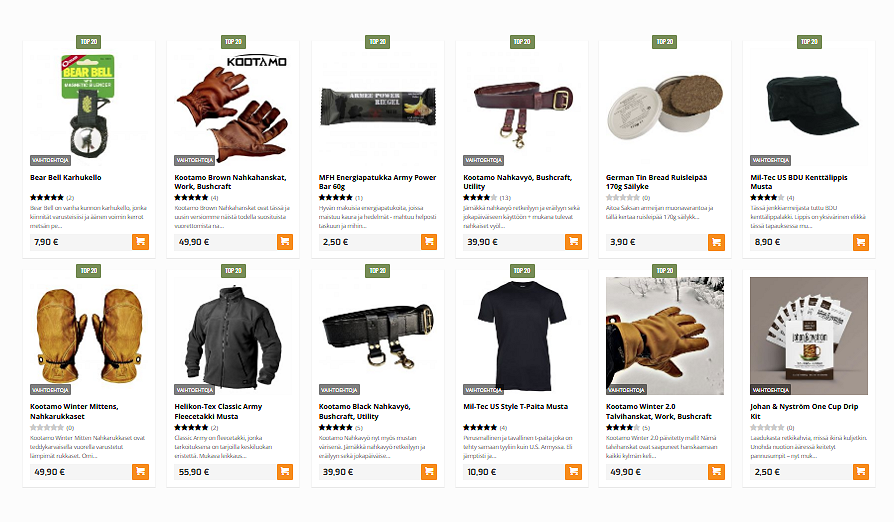This screenshot has height=522, width=894.
Task: Click the black fleece jacket image
Action: (233, 336)
